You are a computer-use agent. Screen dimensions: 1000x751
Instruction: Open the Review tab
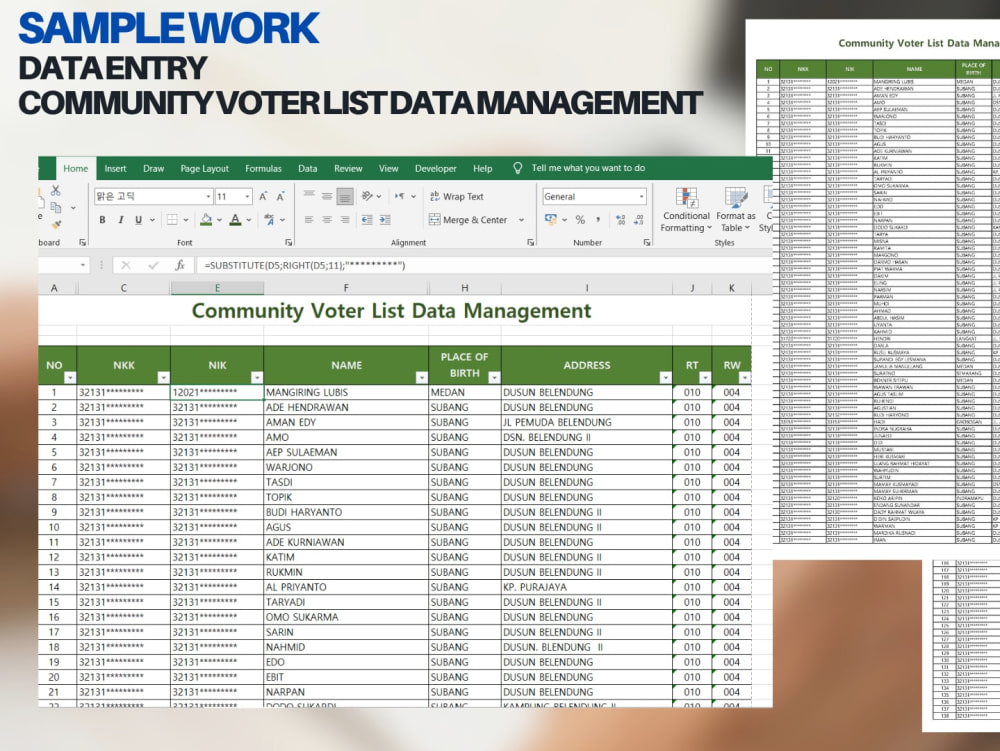(348, 168)
